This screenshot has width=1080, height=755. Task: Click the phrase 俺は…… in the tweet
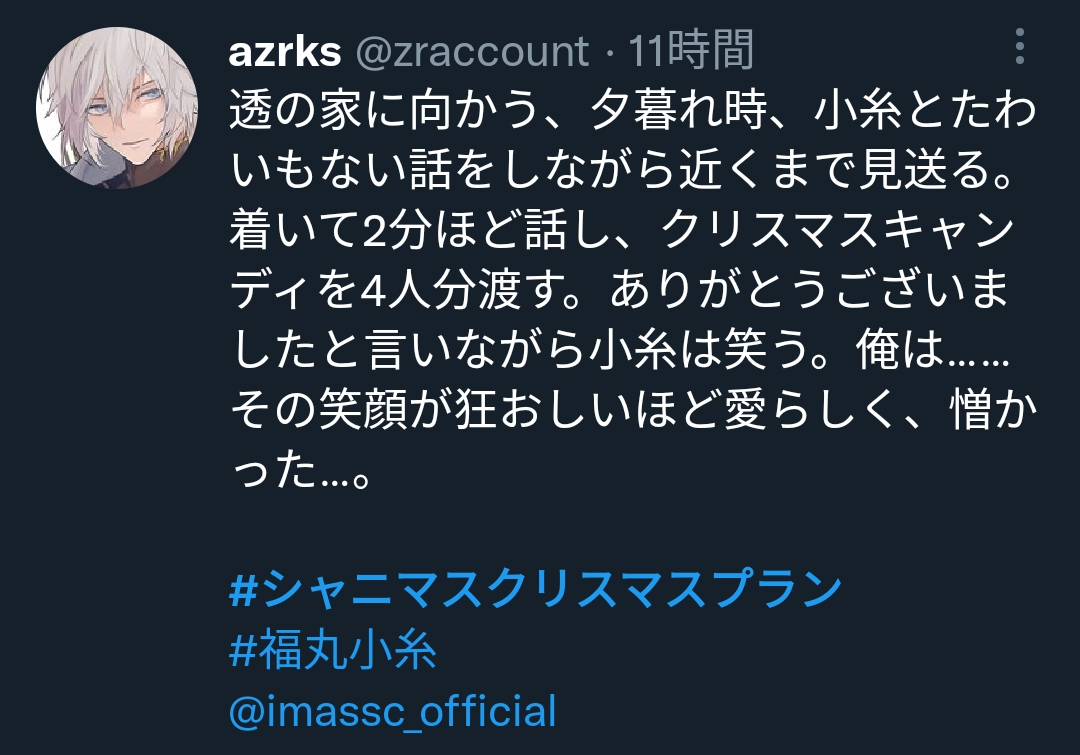tap(933, 350)
